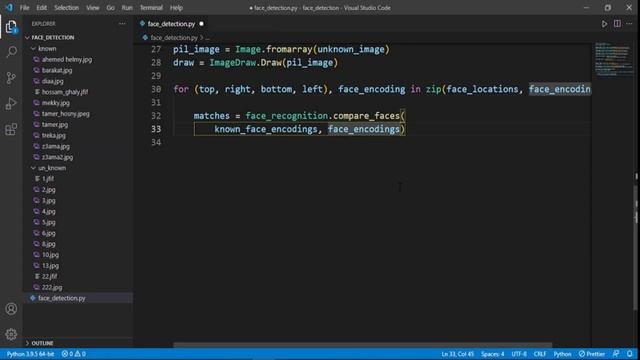Screen dimensions: 640x360
Task: Open z3ama2.jpg file
Action: click(x=57, y=157)
